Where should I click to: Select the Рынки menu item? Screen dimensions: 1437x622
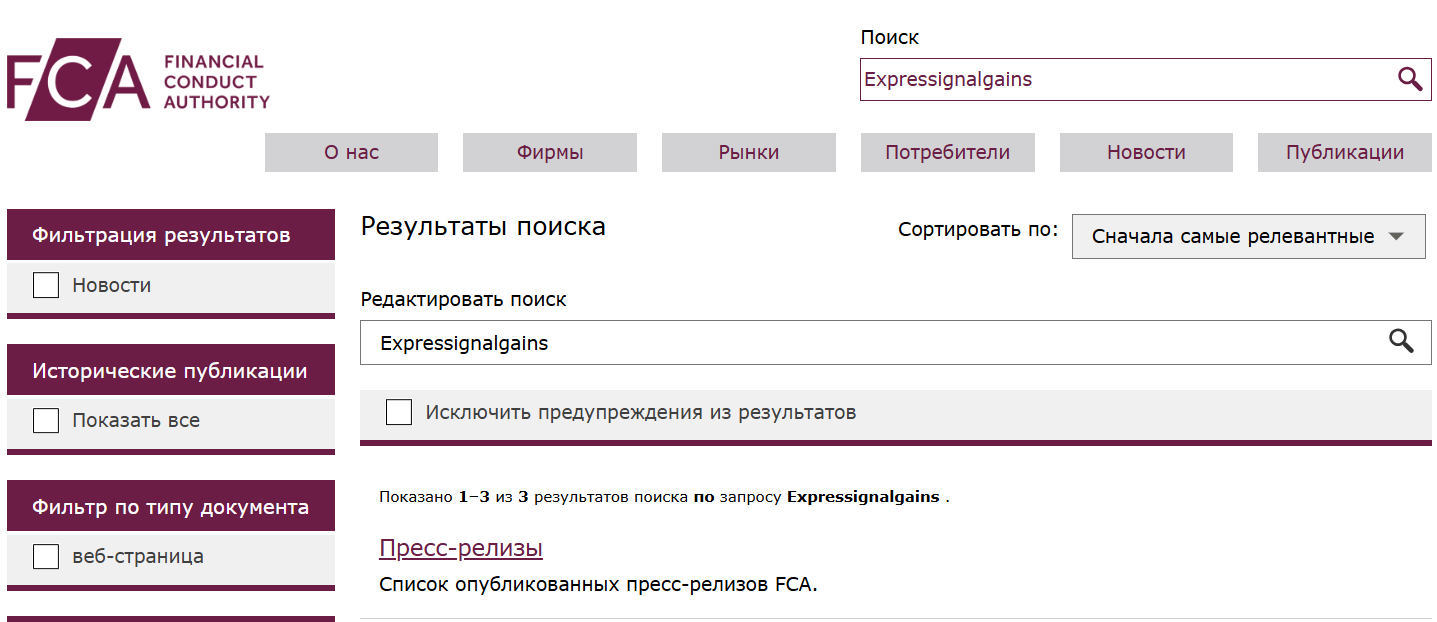click(x=748, y=153)
